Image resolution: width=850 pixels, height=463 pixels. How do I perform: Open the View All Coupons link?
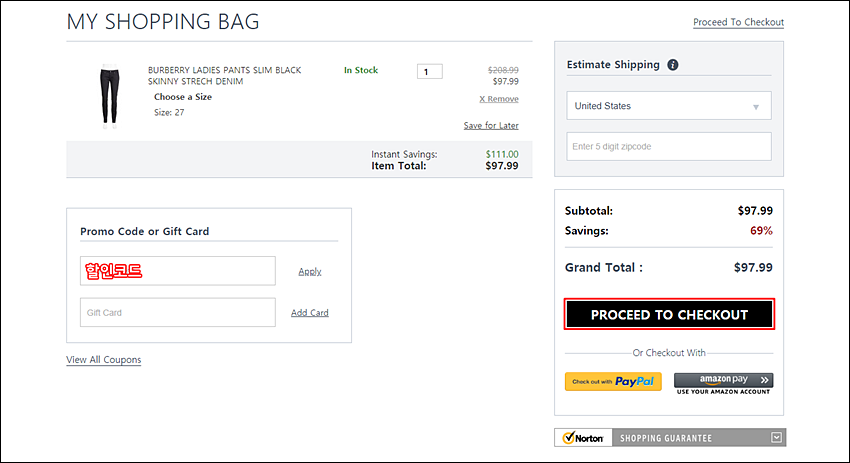(x=104, y=360)
